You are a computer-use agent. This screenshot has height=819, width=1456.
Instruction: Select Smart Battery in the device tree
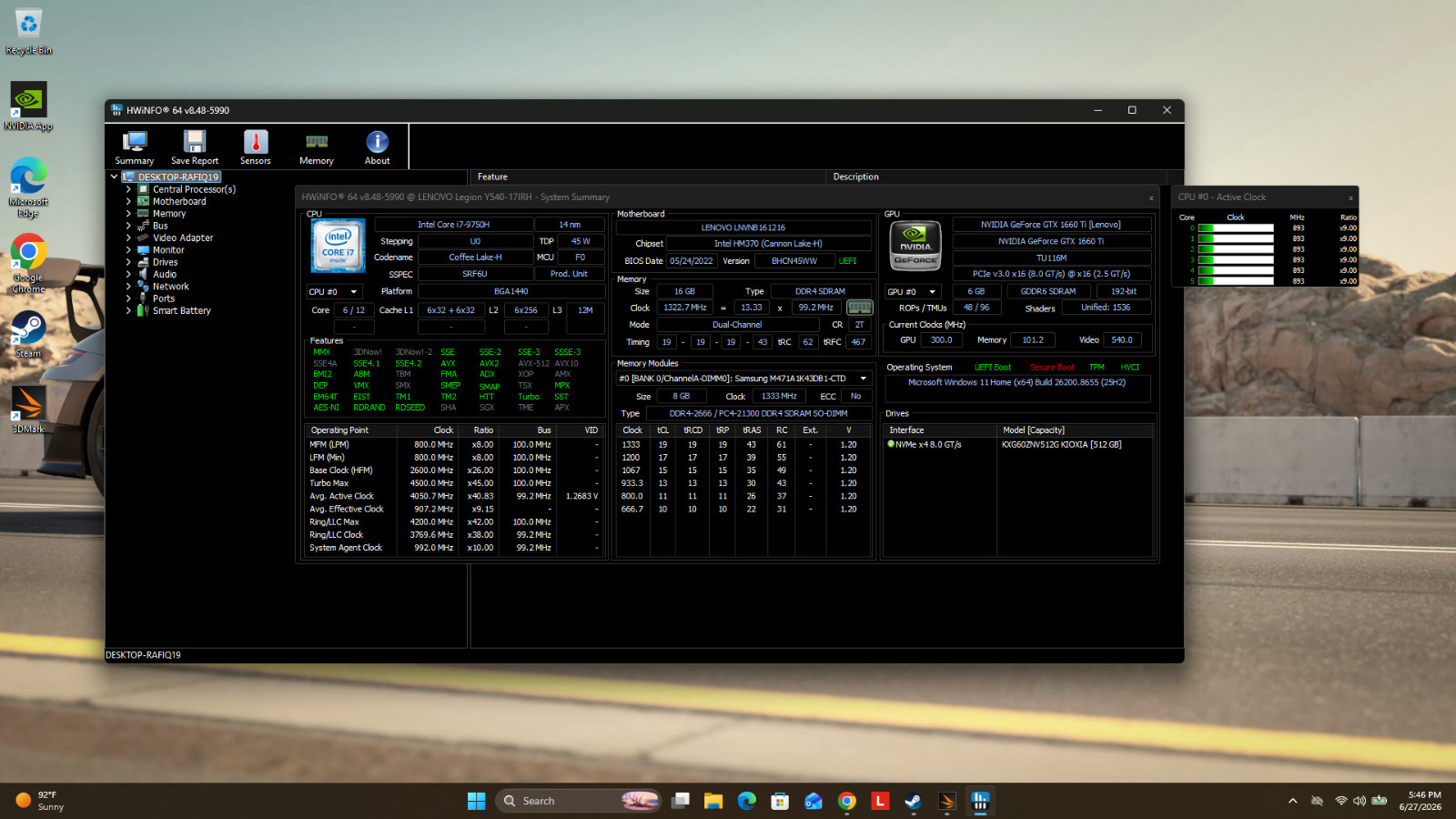[x=182, y=310]
